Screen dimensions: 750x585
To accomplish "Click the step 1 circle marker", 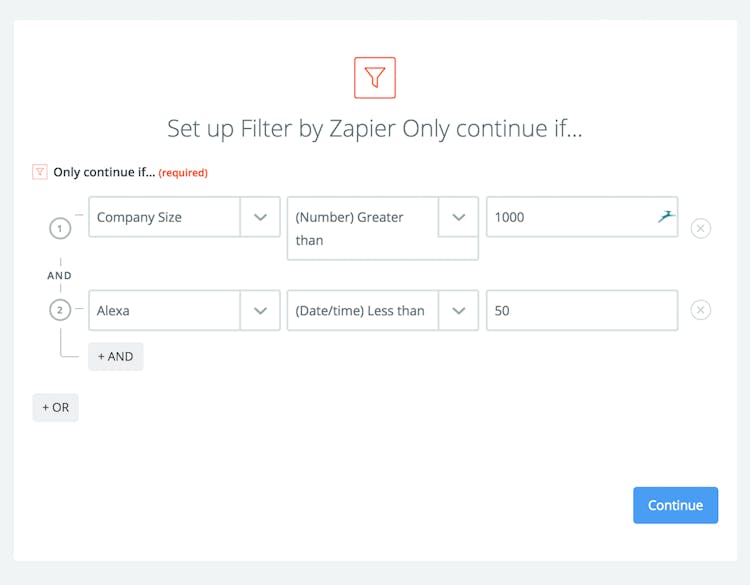I will [59, 229].
